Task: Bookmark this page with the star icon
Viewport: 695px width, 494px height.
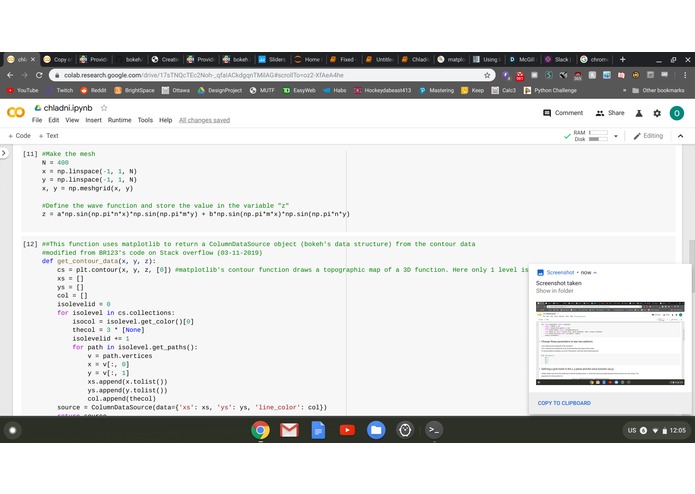Action: 487,75
